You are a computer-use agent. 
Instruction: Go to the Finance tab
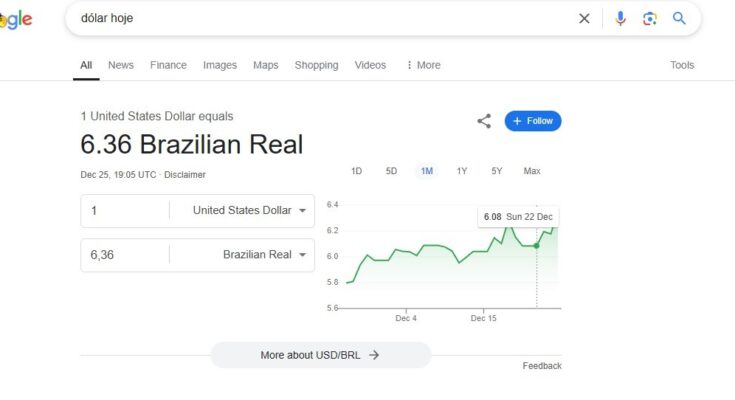pyautogui.click(x=168, y=65)
